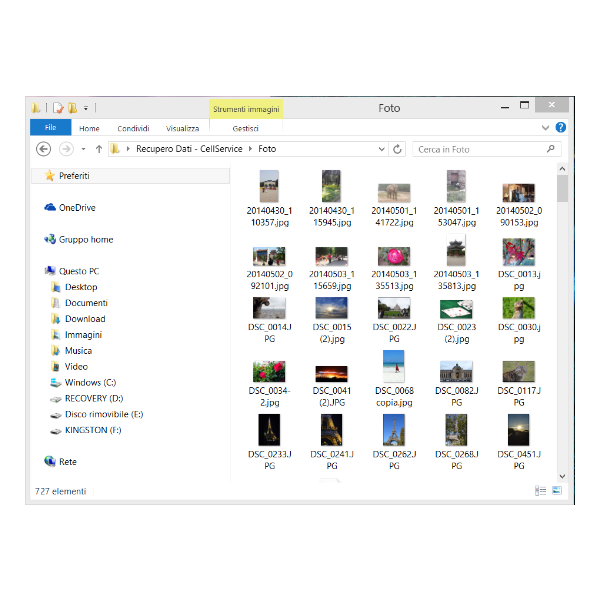Viewport: 600px width, 600px height.
Task: Switch to large thumbnails view in status bar
Action: click(x=557, y=491)
